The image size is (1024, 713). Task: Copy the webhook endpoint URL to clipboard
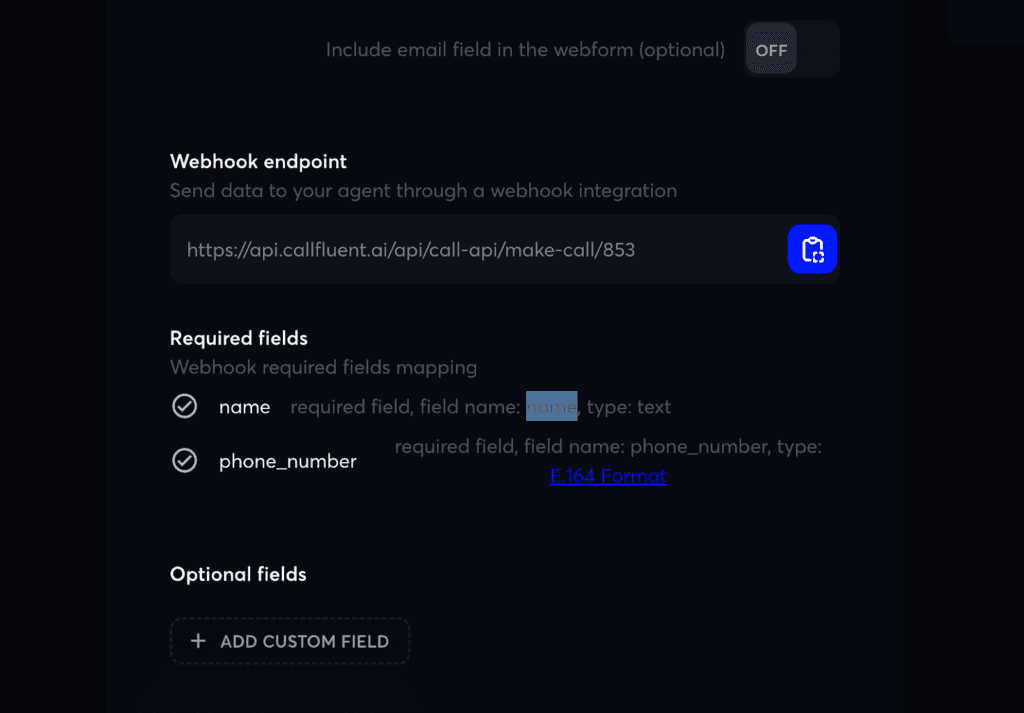tap(812, 249)
